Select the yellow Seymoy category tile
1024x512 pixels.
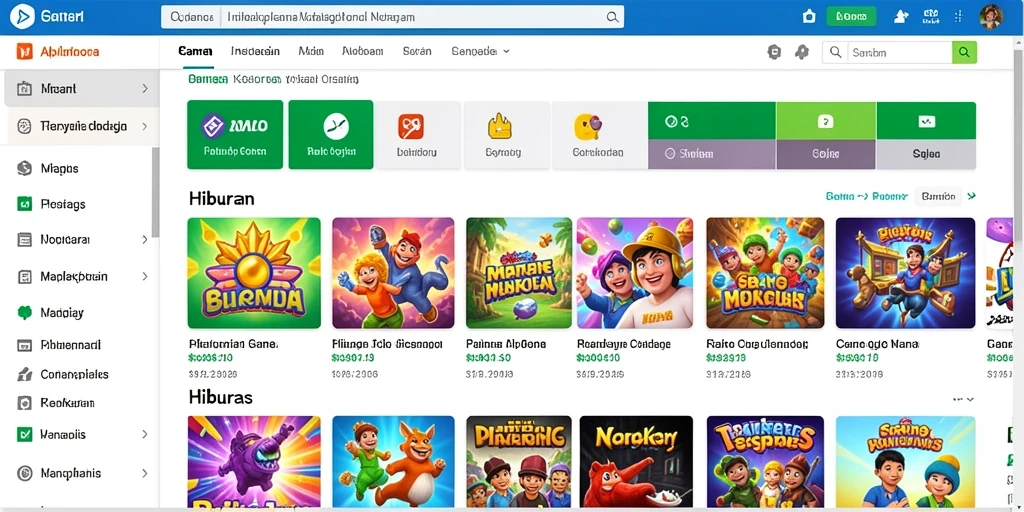point(504,135)
